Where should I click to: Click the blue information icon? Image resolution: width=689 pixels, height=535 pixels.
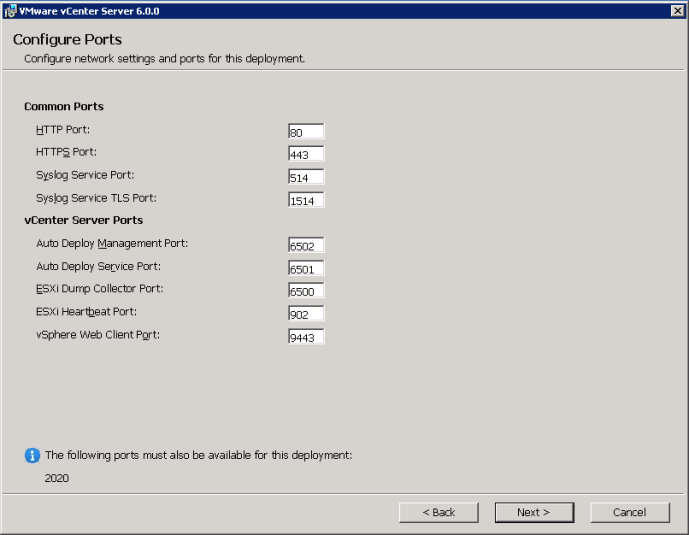click(32, 455)
